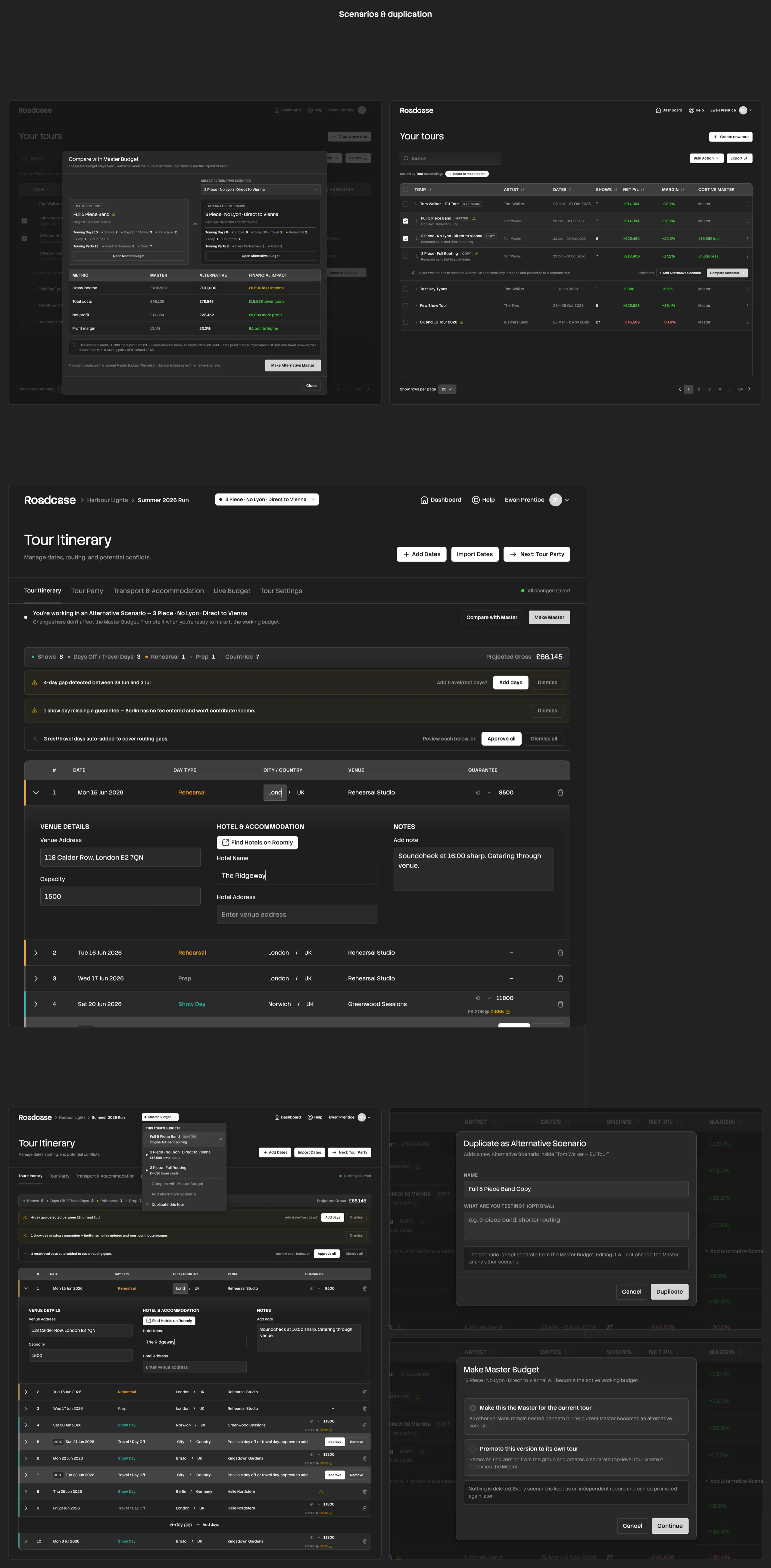Screen dimensions: 771x1568
Task: Click the Export download button in undimmed Your tours page
Action: pos(739,158)
